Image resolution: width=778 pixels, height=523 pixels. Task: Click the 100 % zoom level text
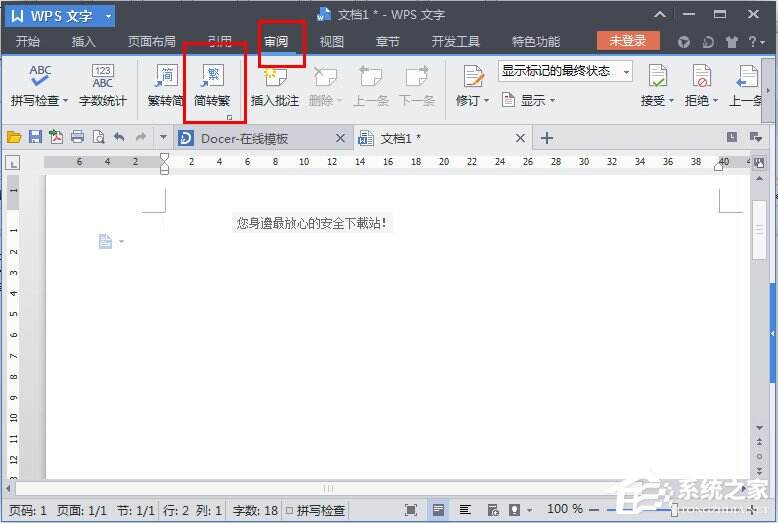pyautogui.click(x=565, y=509)
